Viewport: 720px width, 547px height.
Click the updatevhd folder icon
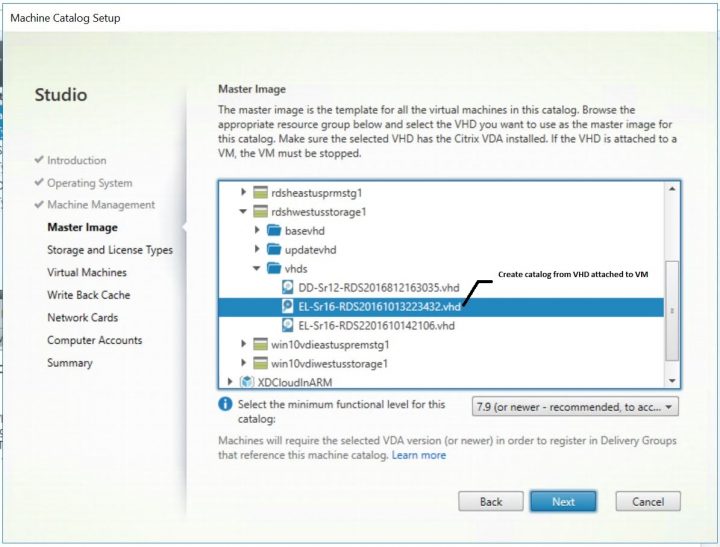click(x=274, y=249)
